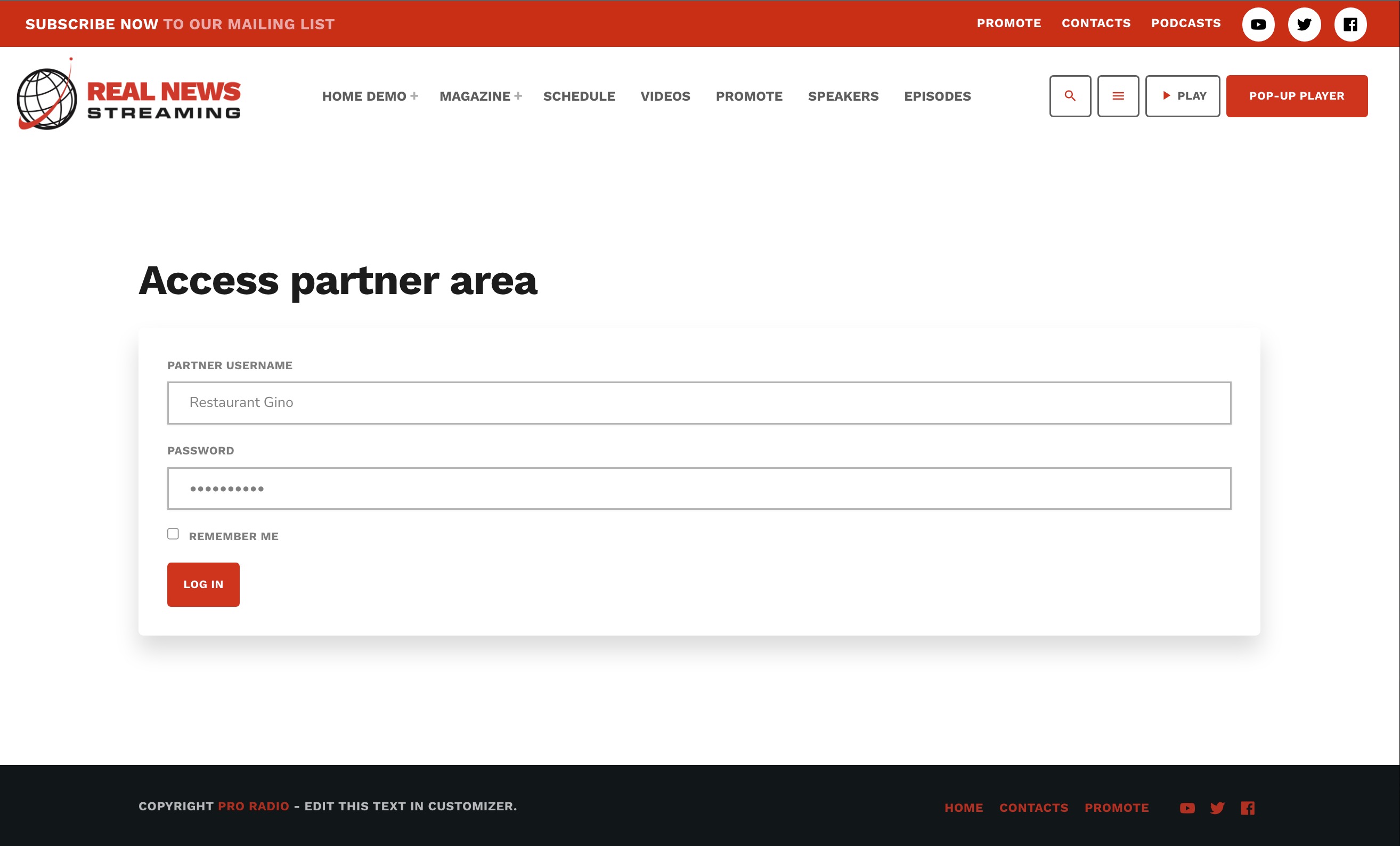Open Promote in the footer menu
Image resolution: width=1400 pixels, height=846 pixels.
(x=1117, y=807)
